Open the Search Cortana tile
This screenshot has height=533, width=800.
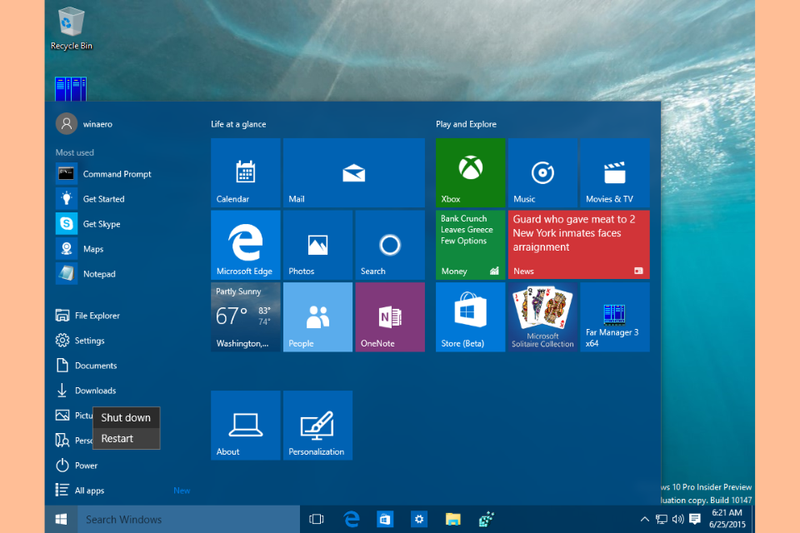tap(390, 245)
